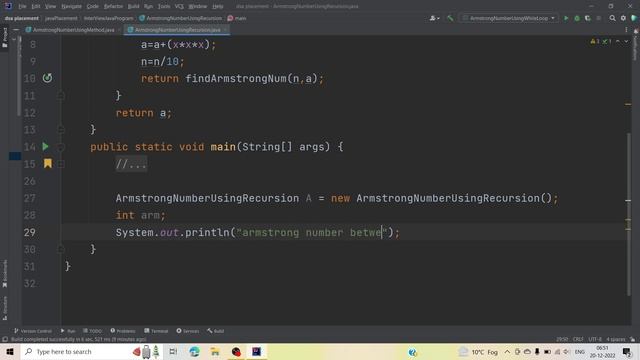The height and width of the screenshot is (360, 640).
Task: Open the TODO tool window
Action: 92,331
